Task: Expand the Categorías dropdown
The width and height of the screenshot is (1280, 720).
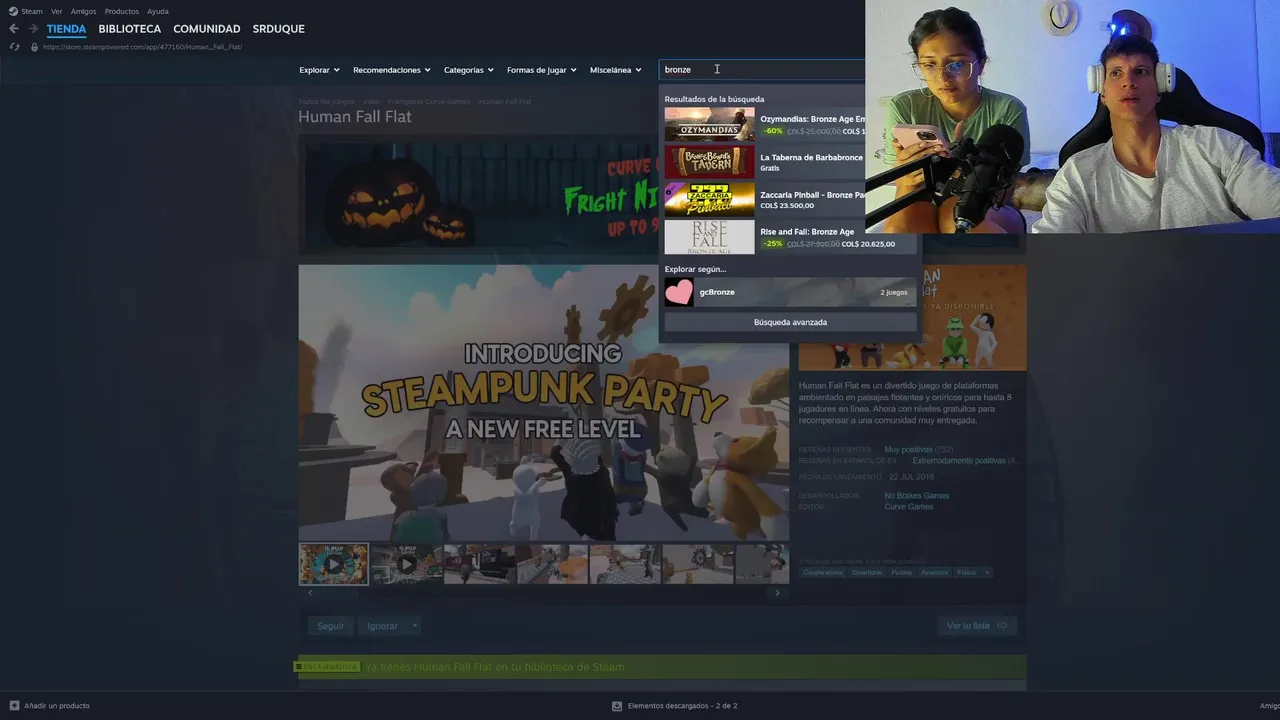Action: 468,70
